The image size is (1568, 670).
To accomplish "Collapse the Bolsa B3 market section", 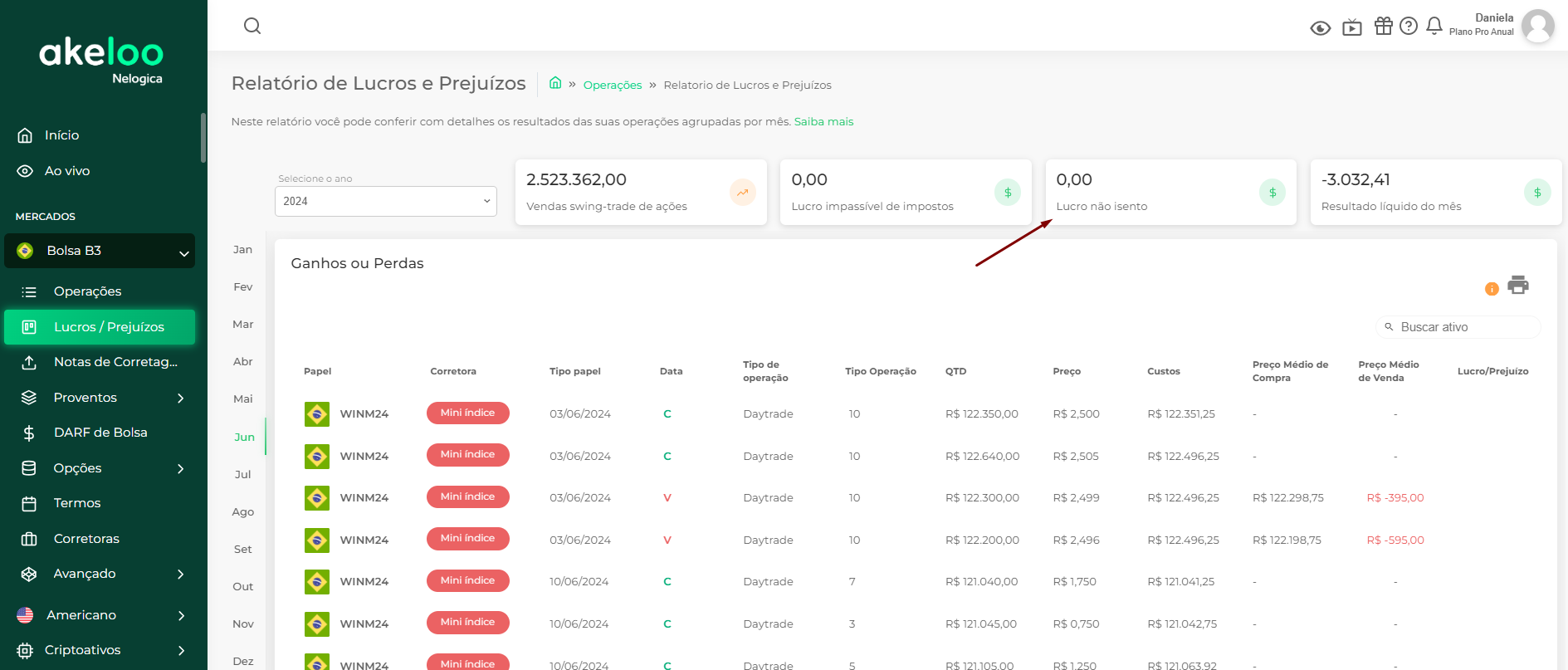I will (100, 251).
